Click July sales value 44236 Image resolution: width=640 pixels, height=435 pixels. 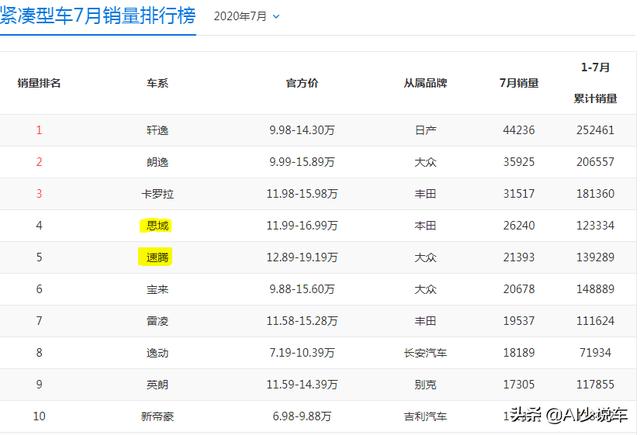519,130
